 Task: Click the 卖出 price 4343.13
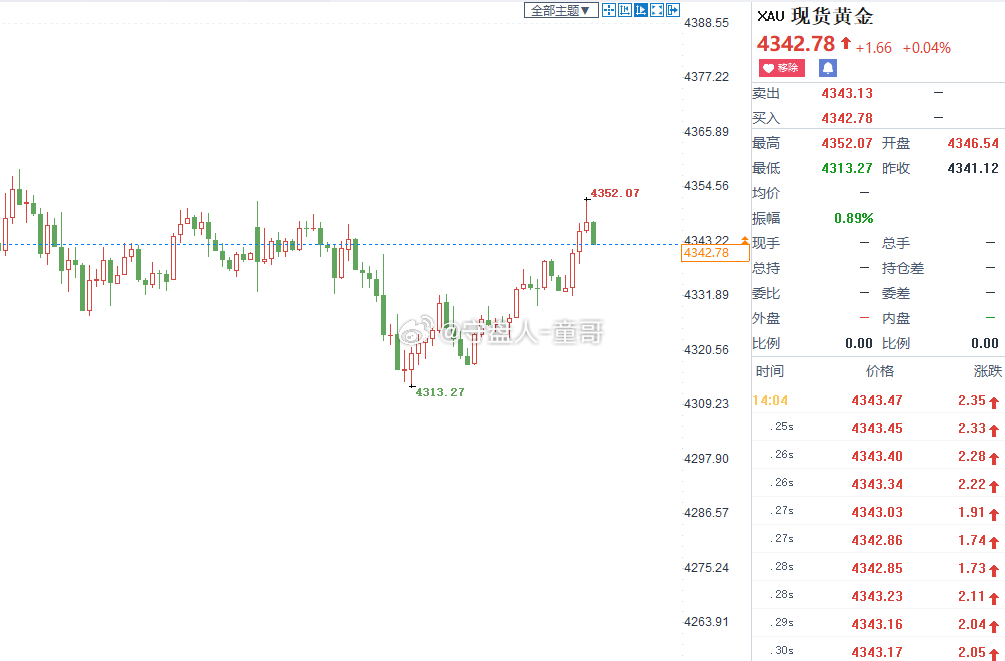847,94
